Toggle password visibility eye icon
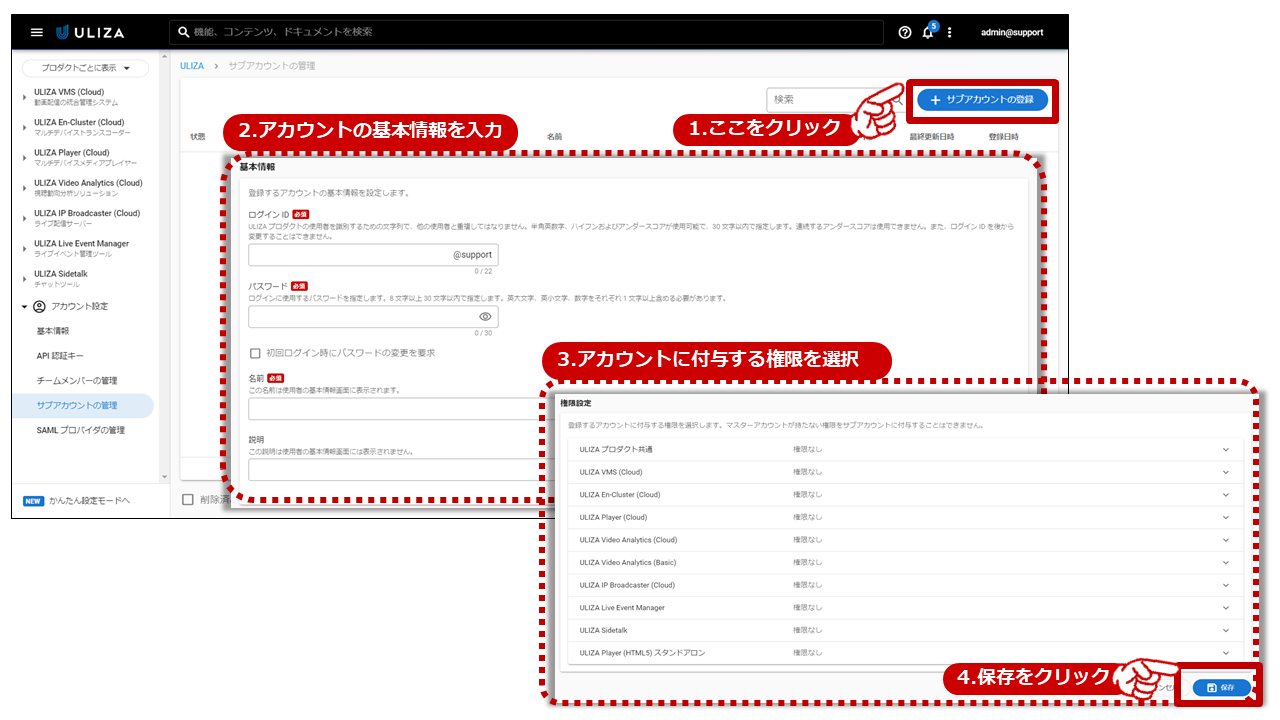The width and height of the screenshot is (1280, 720). pos(485,316)
